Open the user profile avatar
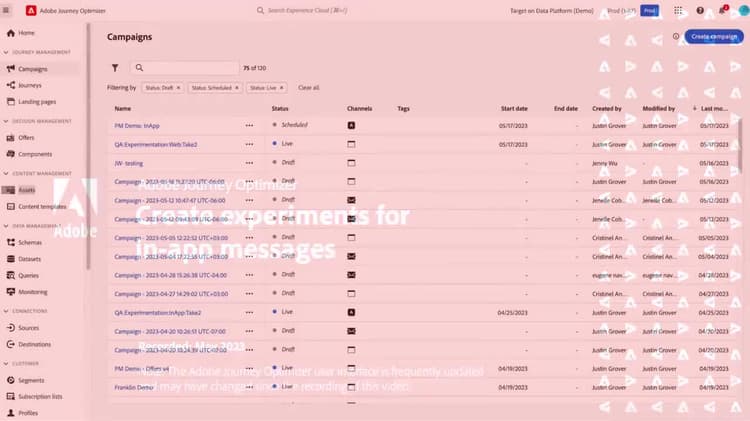Image resolution: width=750 pixels, height=421 pixels. (743, 11)
